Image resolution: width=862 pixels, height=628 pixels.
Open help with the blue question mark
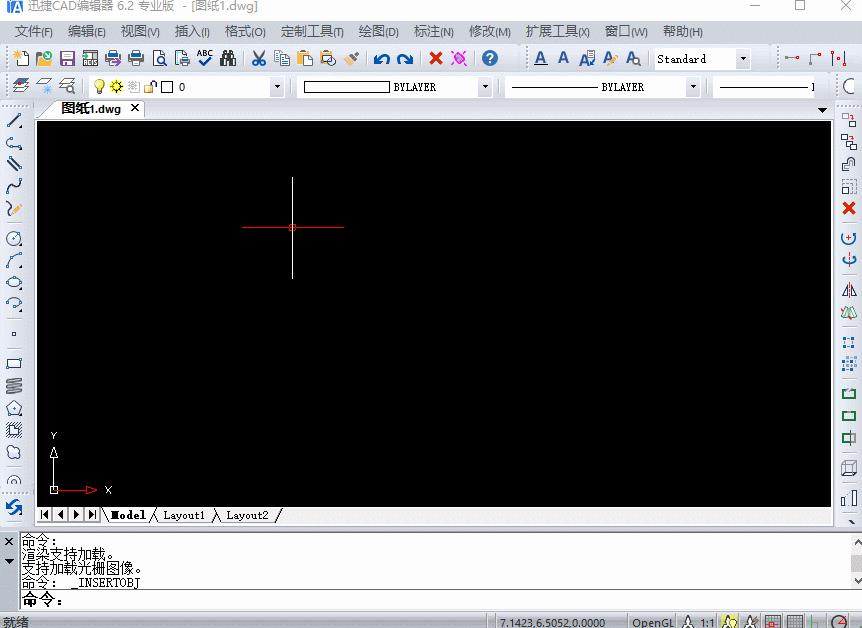point(490,58)
